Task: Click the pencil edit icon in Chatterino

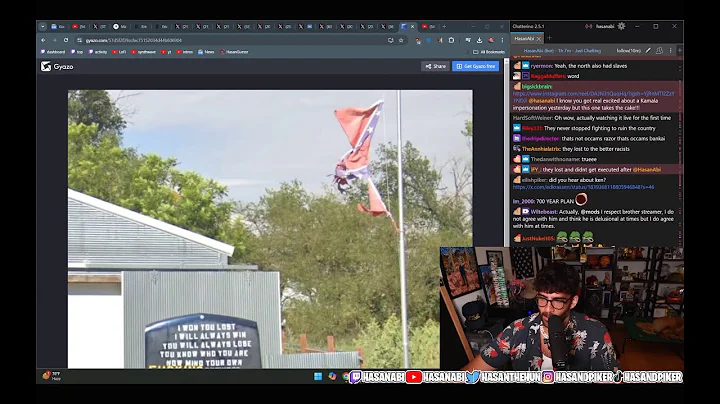Action: tap(648, 50)
